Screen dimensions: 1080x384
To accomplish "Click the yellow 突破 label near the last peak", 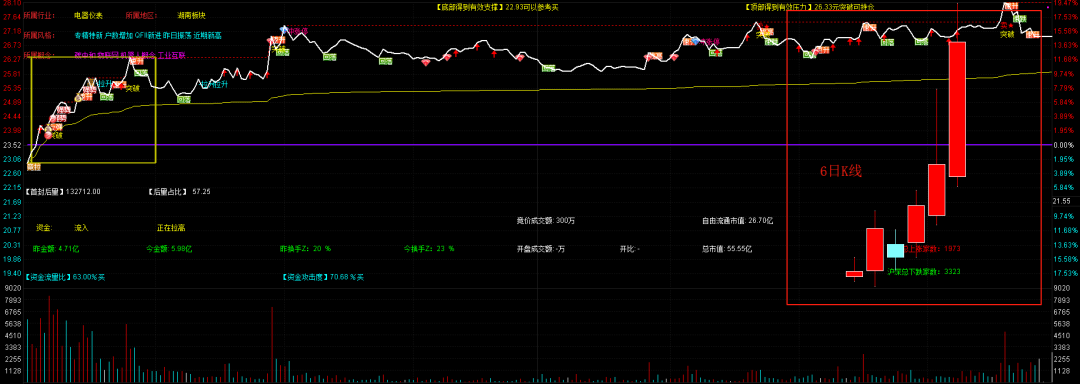I will (1008, 33).
